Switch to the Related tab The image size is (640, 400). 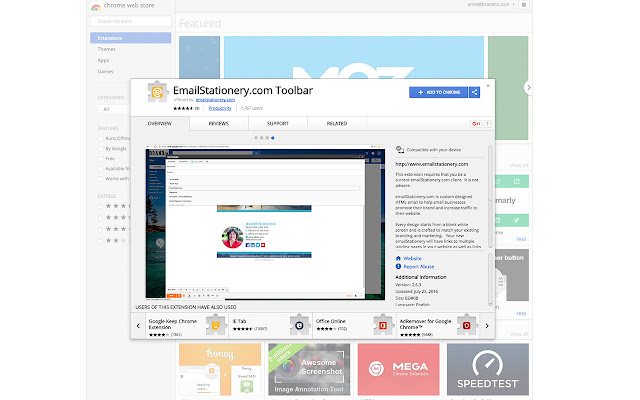[337, 123]
